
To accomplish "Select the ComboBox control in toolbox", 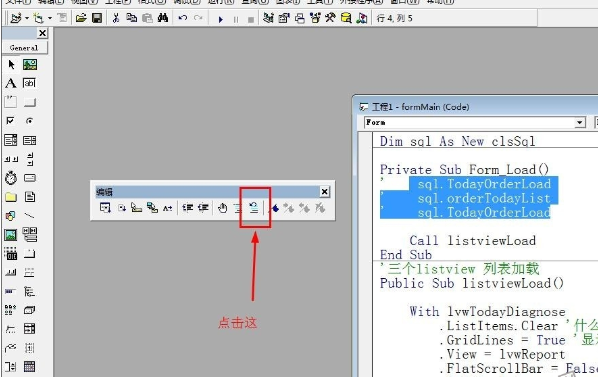I will tap(10, 140).
